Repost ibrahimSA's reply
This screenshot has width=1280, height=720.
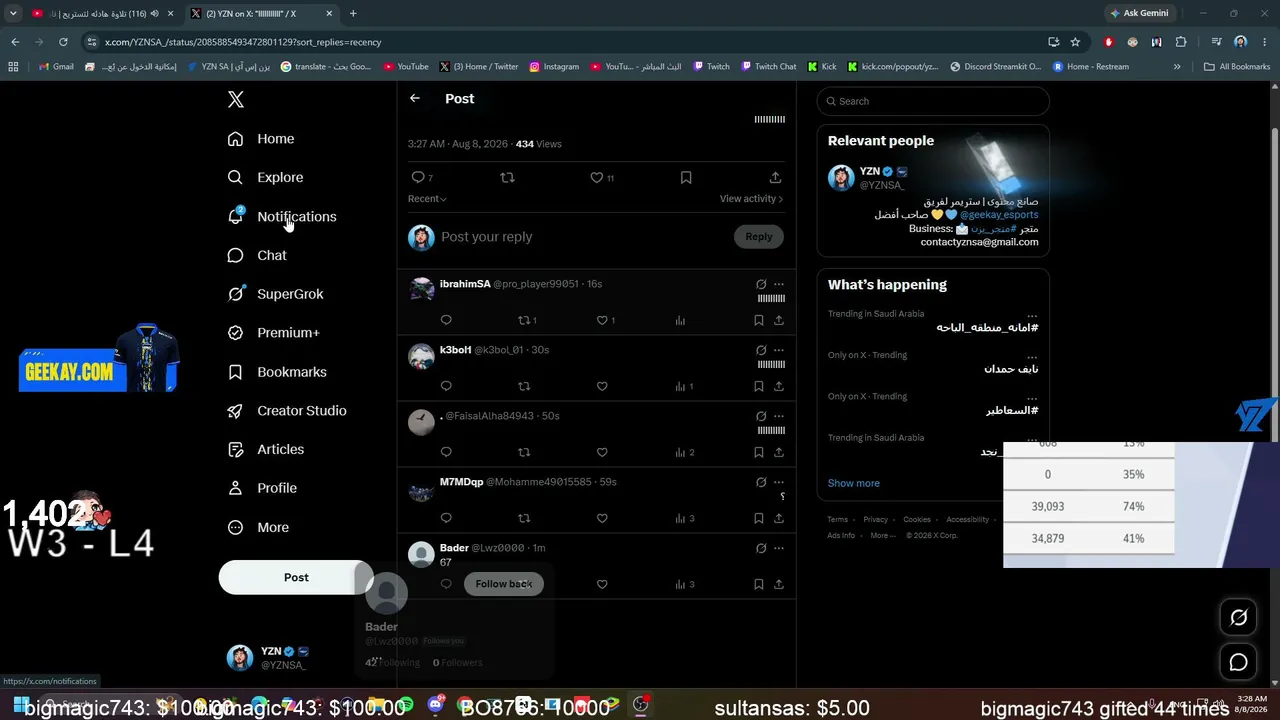point(527,320)
